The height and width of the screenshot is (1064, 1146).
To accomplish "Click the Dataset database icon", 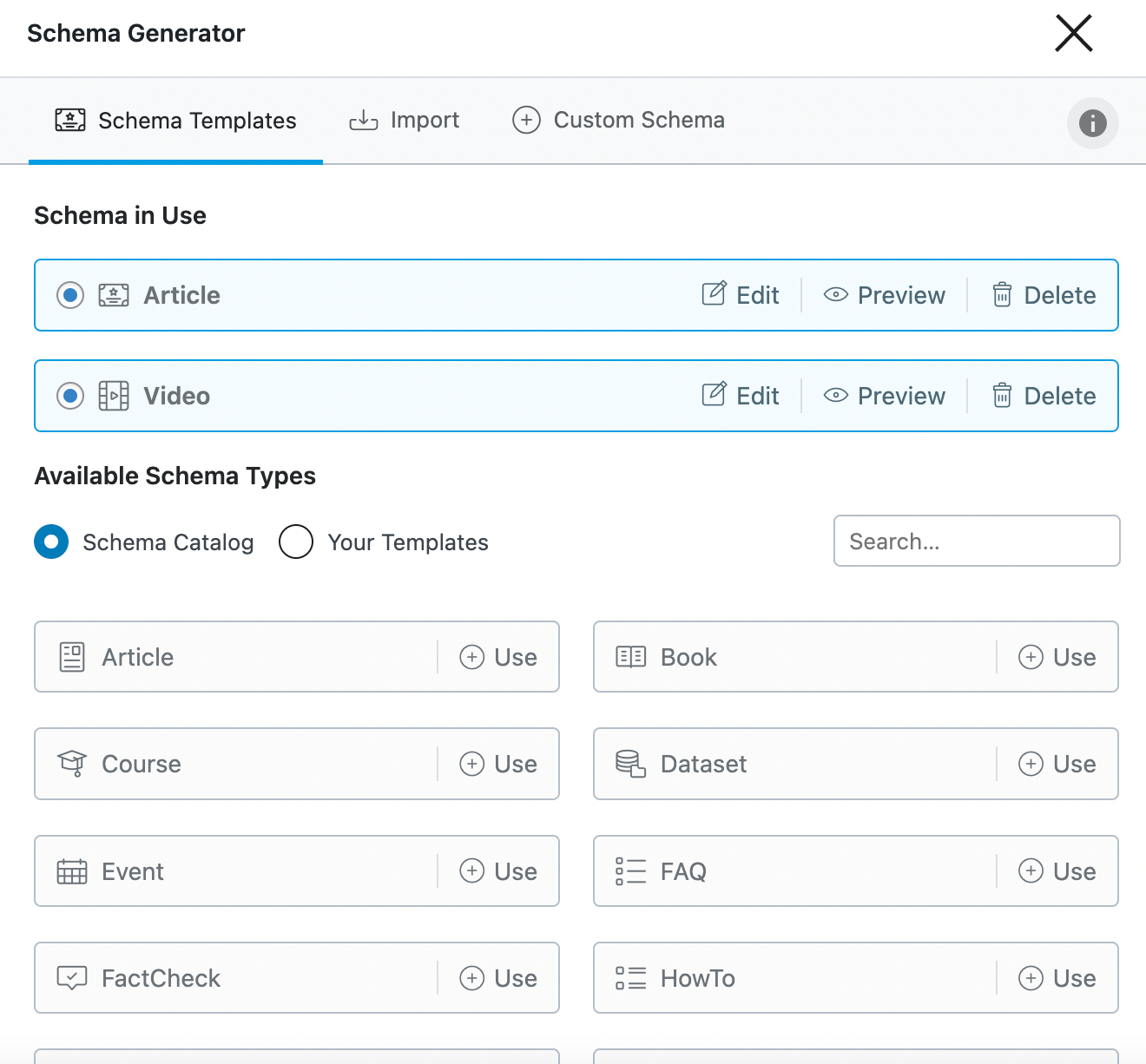I will pyautogui.click(x=631, y=764).
